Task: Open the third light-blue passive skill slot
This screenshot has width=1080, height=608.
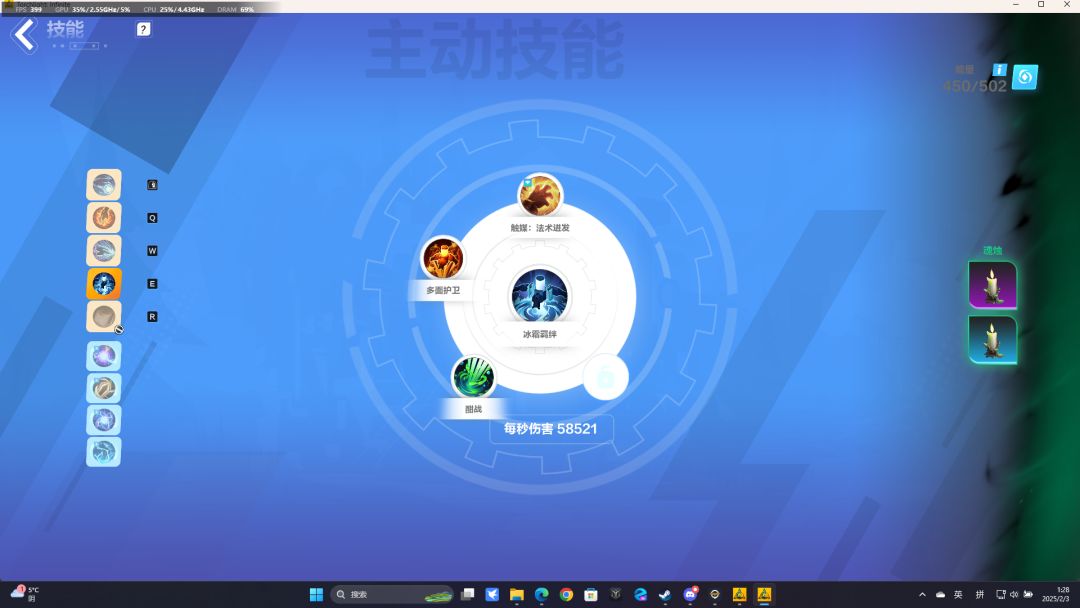Action: pyautogui.click(x=103, y=420)
